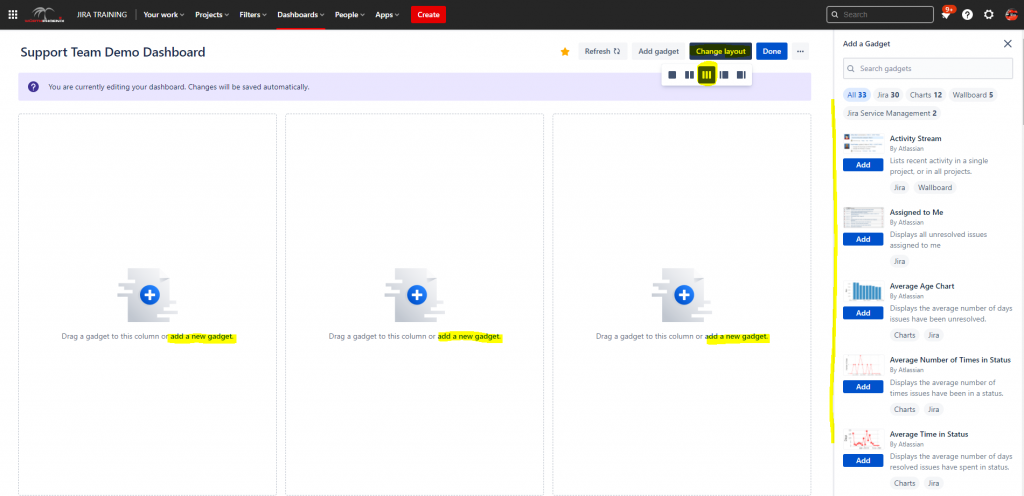Image resolution: width=1024 pixels, height=496 pixels.
Task: Click the red Create button
Action: (428, 14)
